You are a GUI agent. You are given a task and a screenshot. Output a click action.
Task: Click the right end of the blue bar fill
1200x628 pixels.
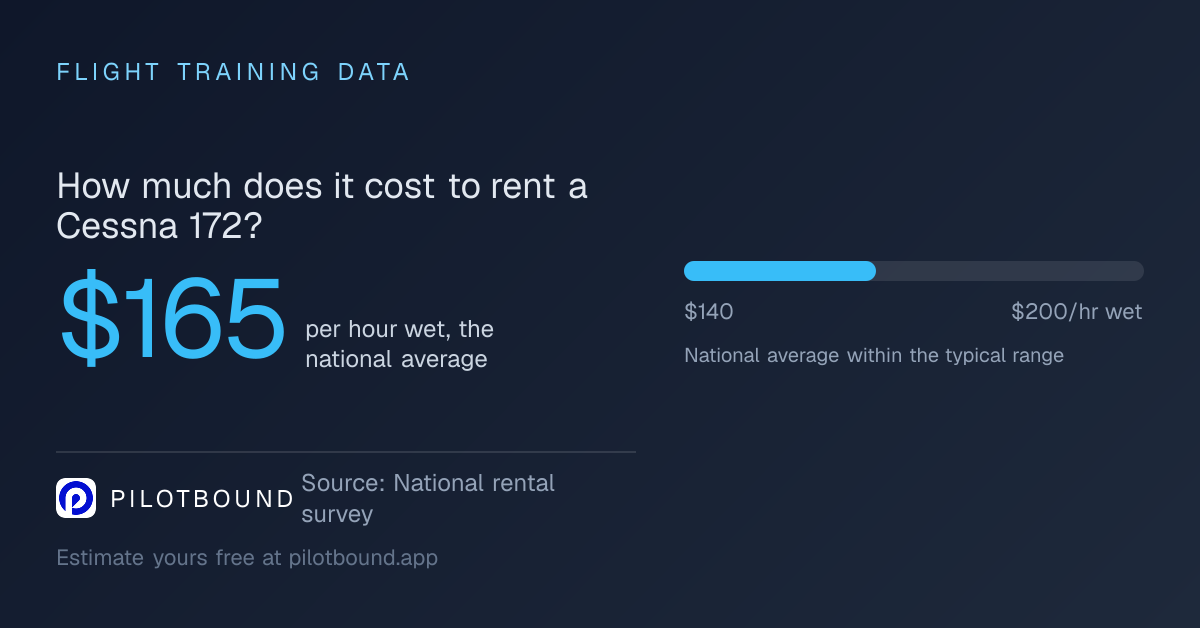click(871, 271)
